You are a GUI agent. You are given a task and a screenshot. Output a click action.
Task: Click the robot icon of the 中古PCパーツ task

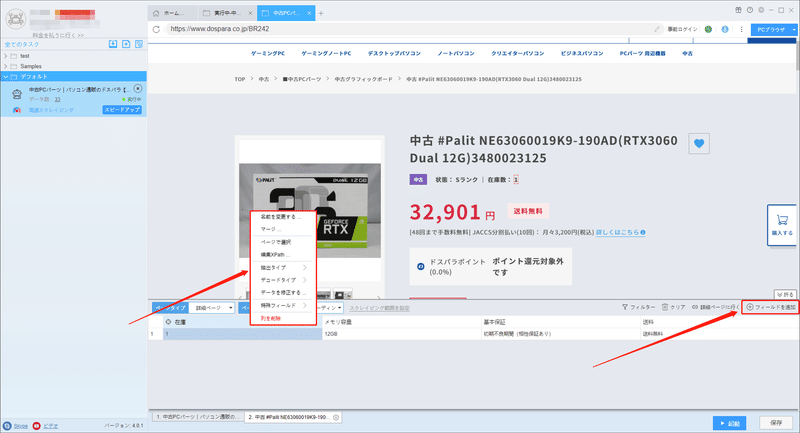click(x=17, y=94)
